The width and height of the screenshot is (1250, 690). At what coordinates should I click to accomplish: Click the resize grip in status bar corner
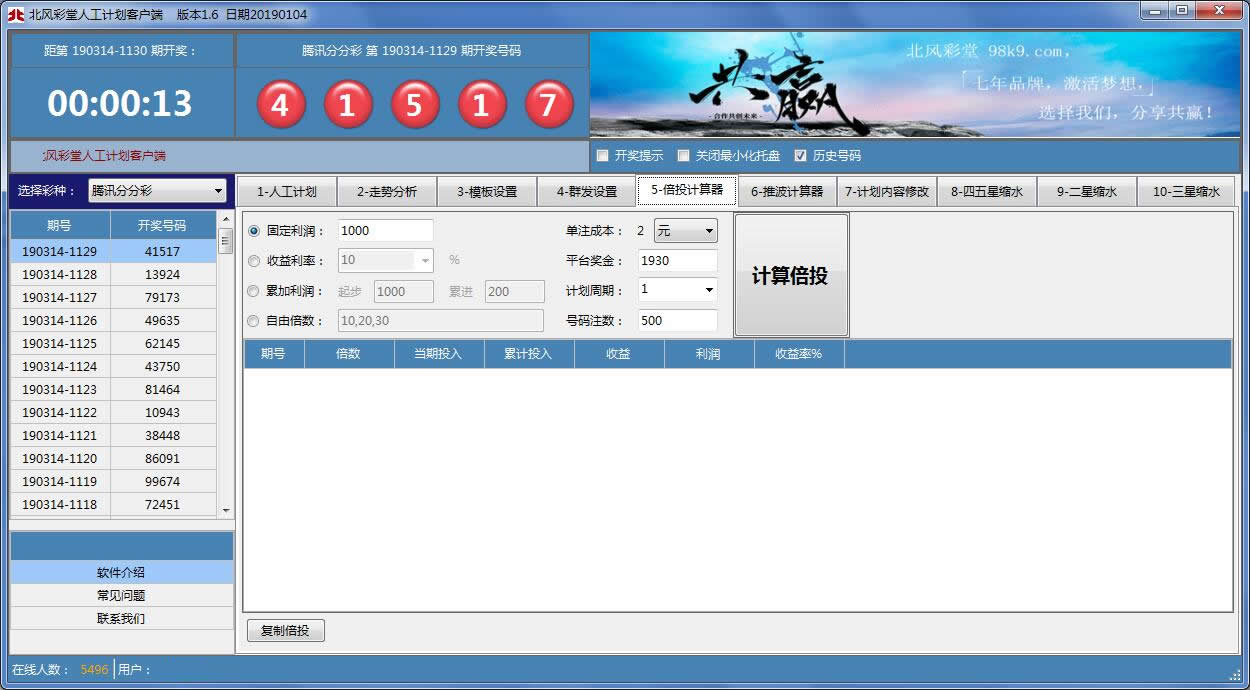point(1235,673)
